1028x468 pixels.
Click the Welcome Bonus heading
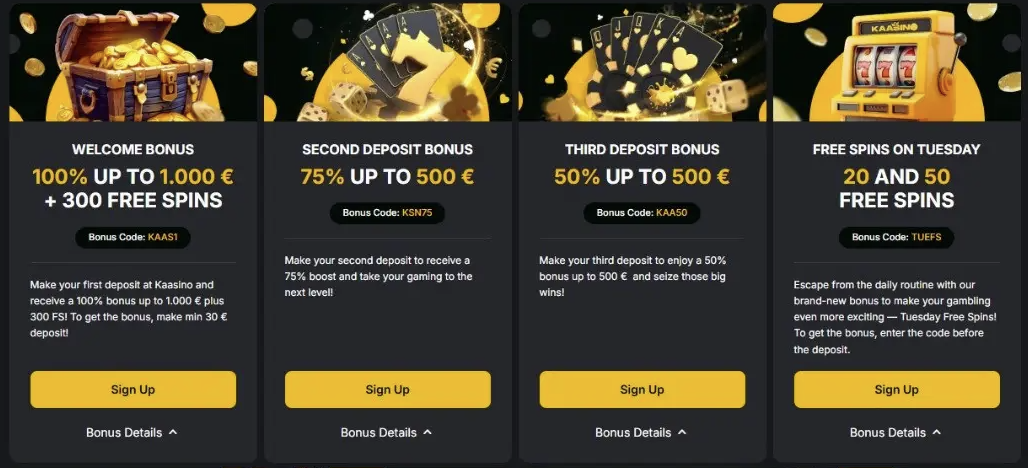pyautogui.click(x=133, y=150)
